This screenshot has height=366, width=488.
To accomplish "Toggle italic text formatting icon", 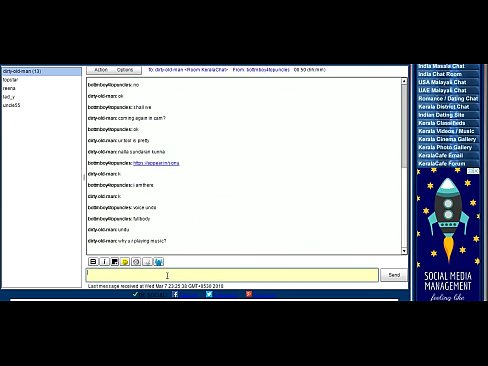I will tap(104, 262).
